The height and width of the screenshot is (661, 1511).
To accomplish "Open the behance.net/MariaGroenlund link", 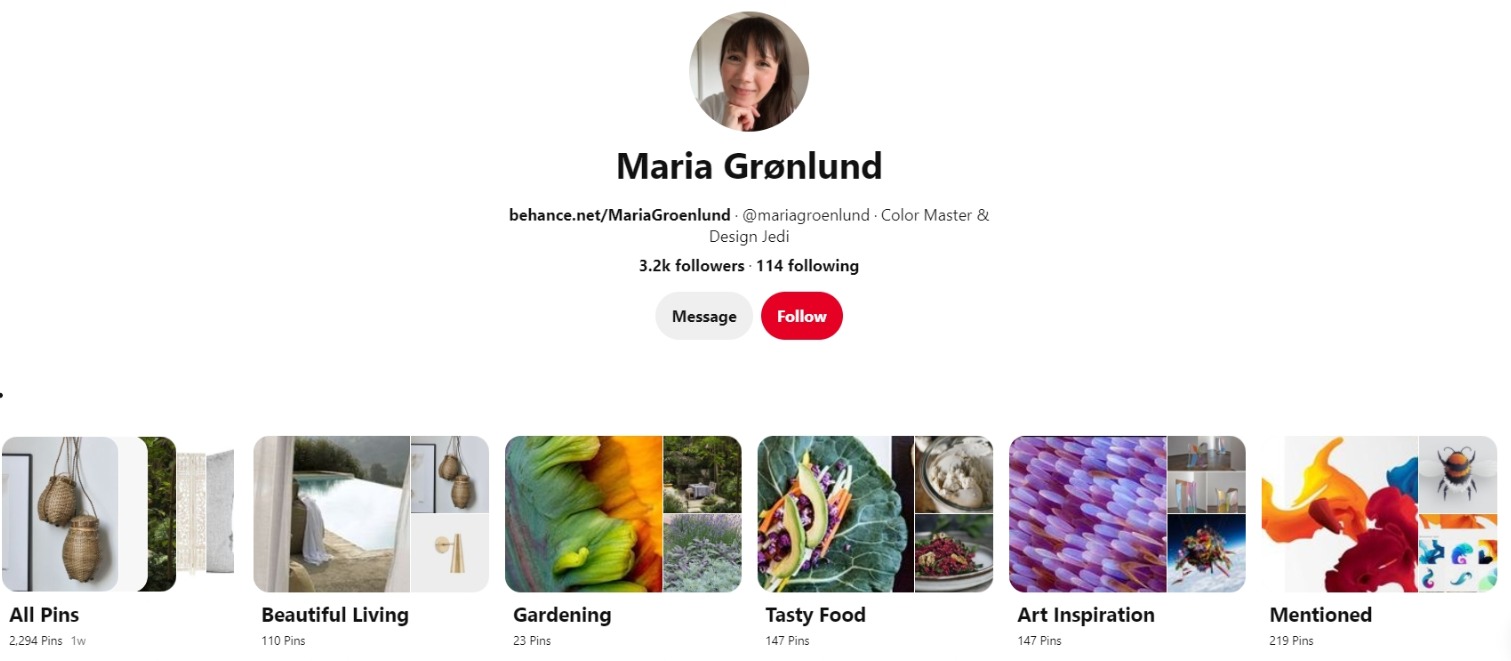I will click(x=618, y=215).
